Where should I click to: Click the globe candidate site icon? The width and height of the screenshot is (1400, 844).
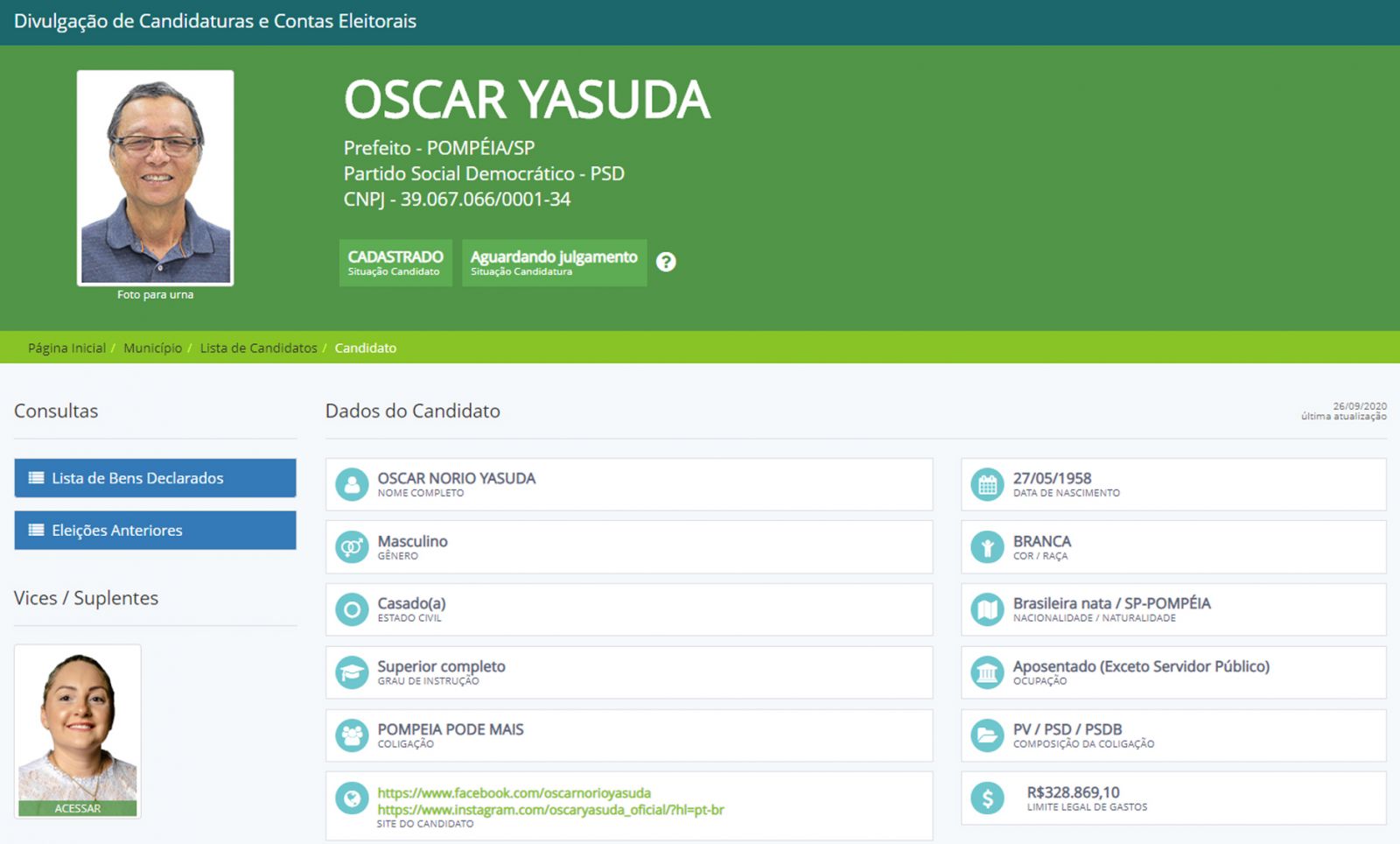352,798
